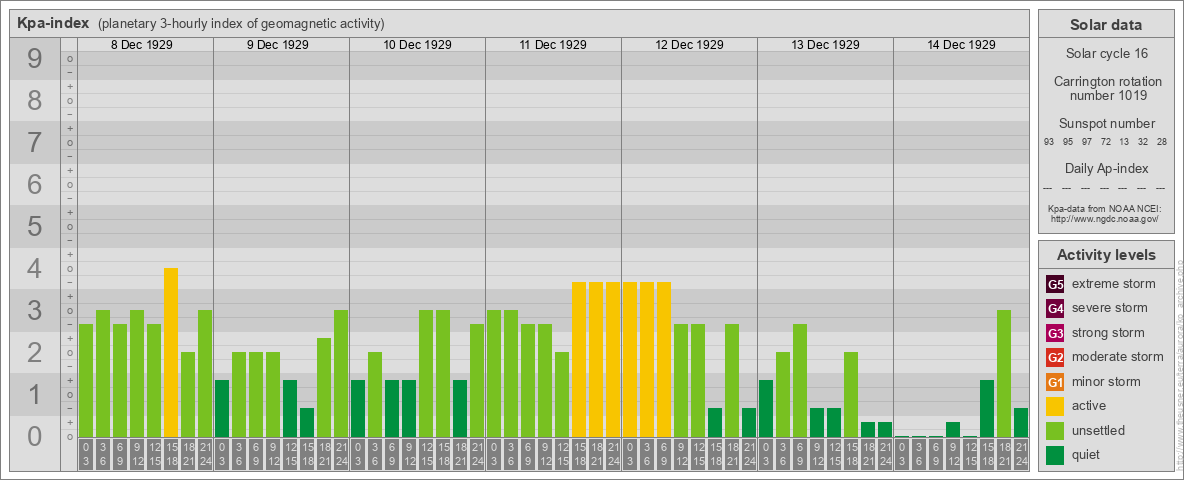
Task: Click 'Carrington rotation number 1019' text
Action: (1108, 88)
